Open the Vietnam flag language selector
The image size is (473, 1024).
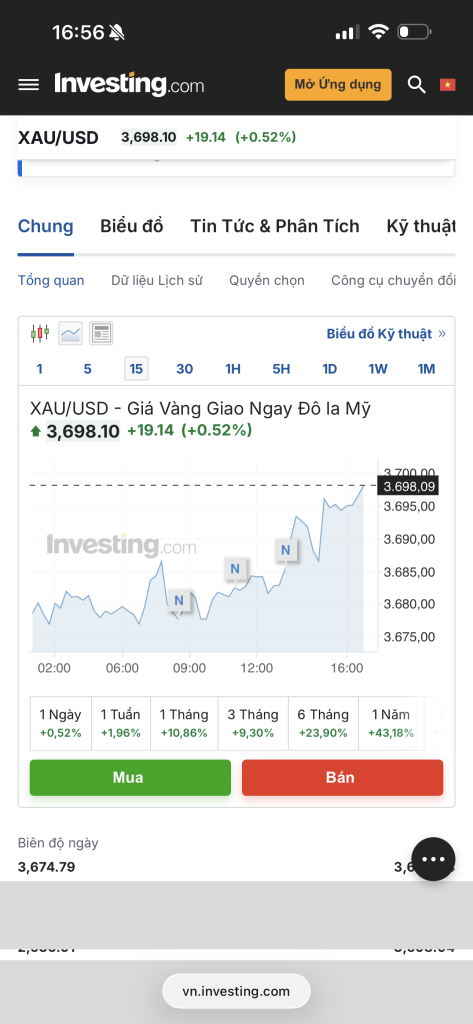coord(448,84)
